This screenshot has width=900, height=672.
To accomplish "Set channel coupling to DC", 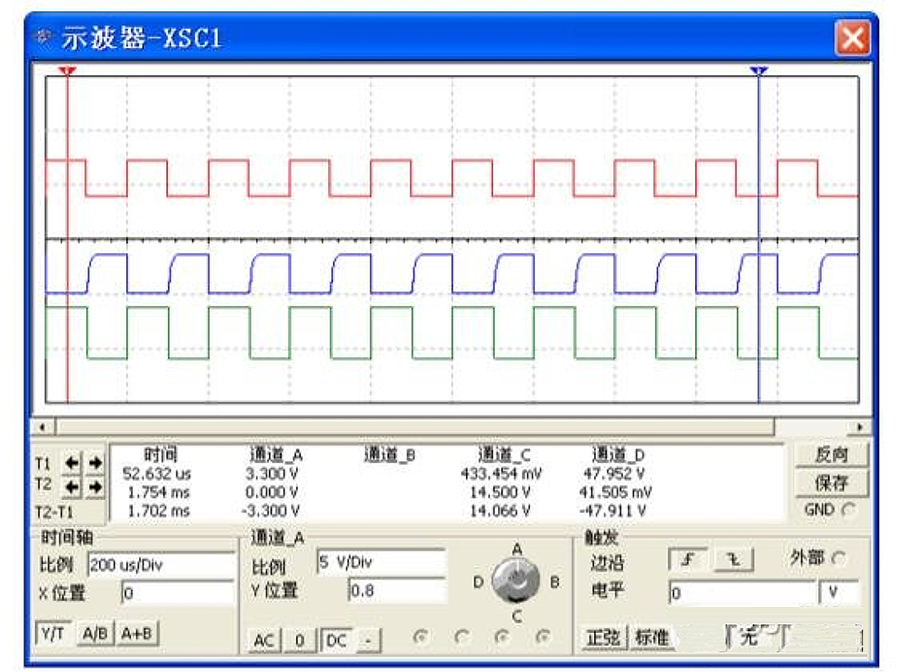I will click(x=336, y=640).
